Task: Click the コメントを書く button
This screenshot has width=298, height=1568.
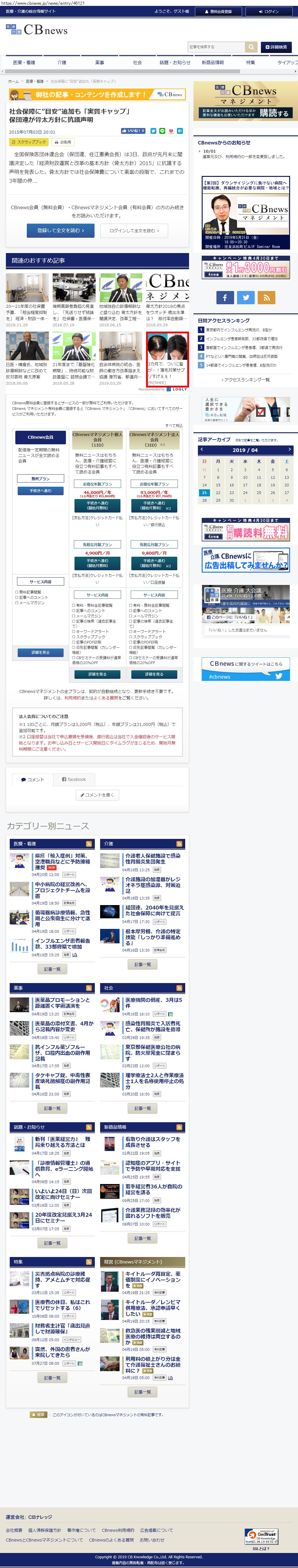Action: [97, 795]
